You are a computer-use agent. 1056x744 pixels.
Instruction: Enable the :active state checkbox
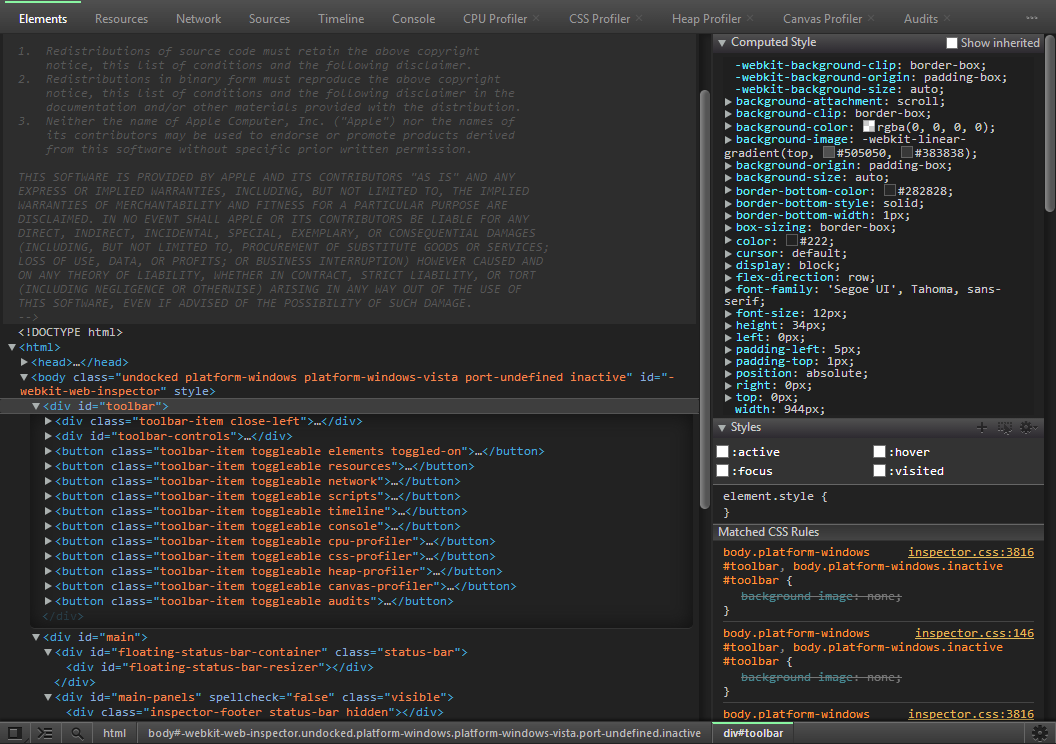pos(722,451)
